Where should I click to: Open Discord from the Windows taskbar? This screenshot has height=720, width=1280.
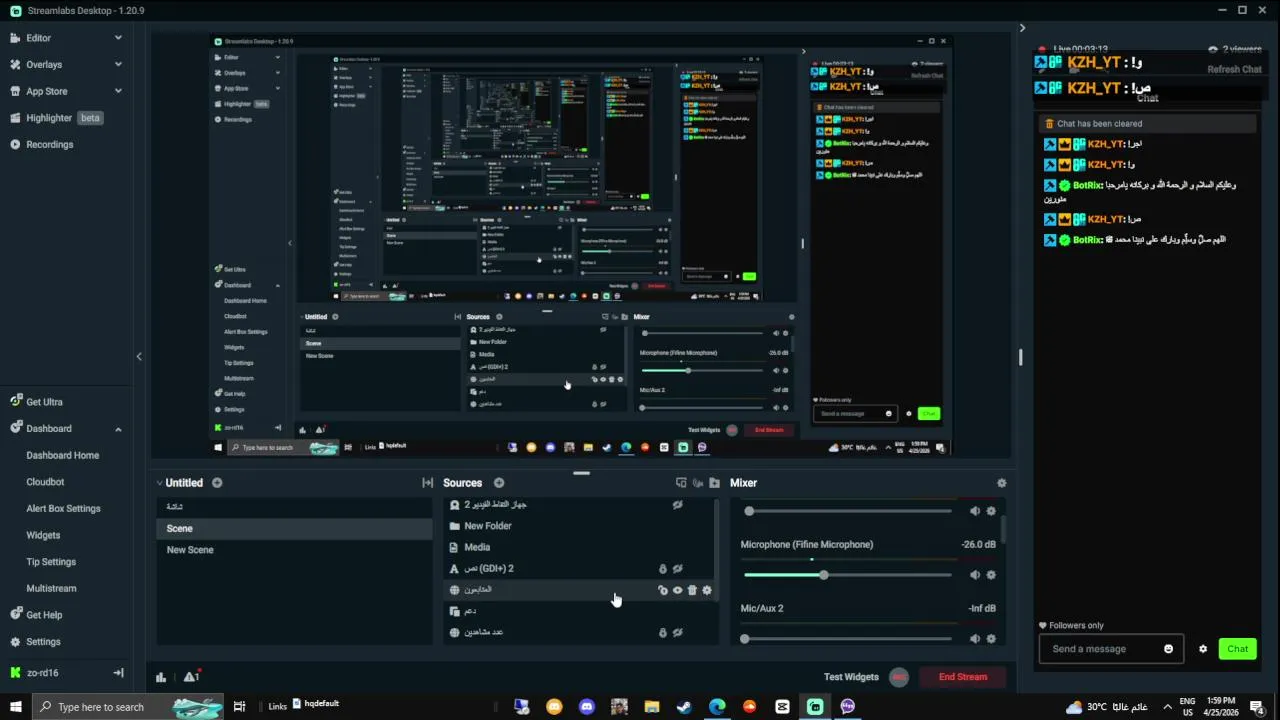[x=587, y=707]
